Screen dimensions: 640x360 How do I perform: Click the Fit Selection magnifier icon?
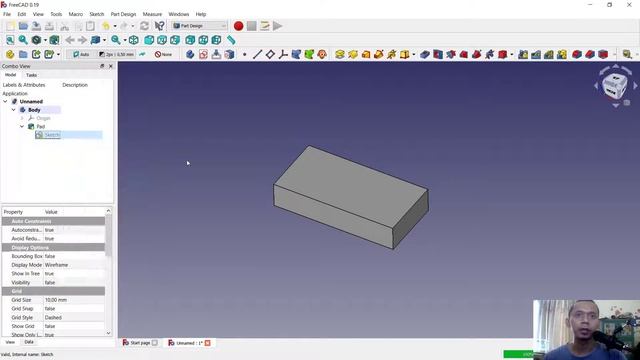[x=23, y=40]
